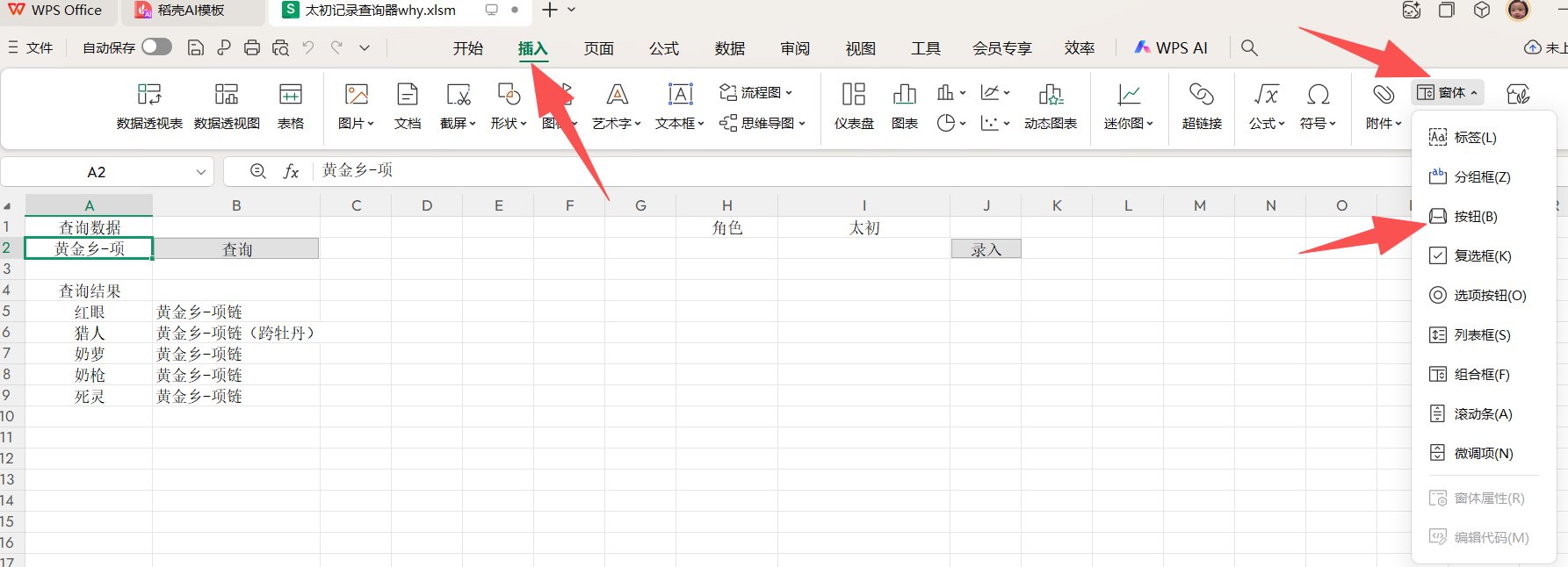1568x567 pixels.
Task: Click the 录入 button in the sheet
Action: point(986,249)
